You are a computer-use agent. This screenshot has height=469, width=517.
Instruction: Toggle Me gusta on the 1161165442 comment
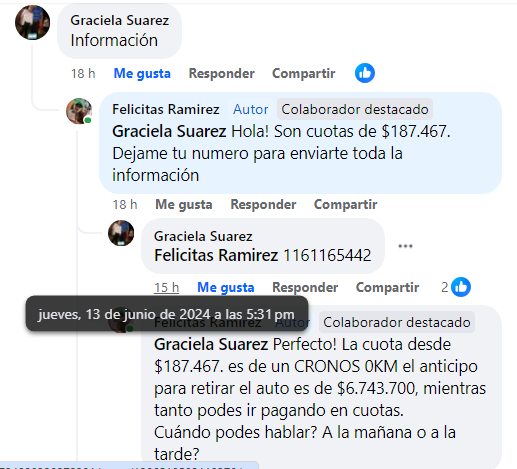point(226,287)
